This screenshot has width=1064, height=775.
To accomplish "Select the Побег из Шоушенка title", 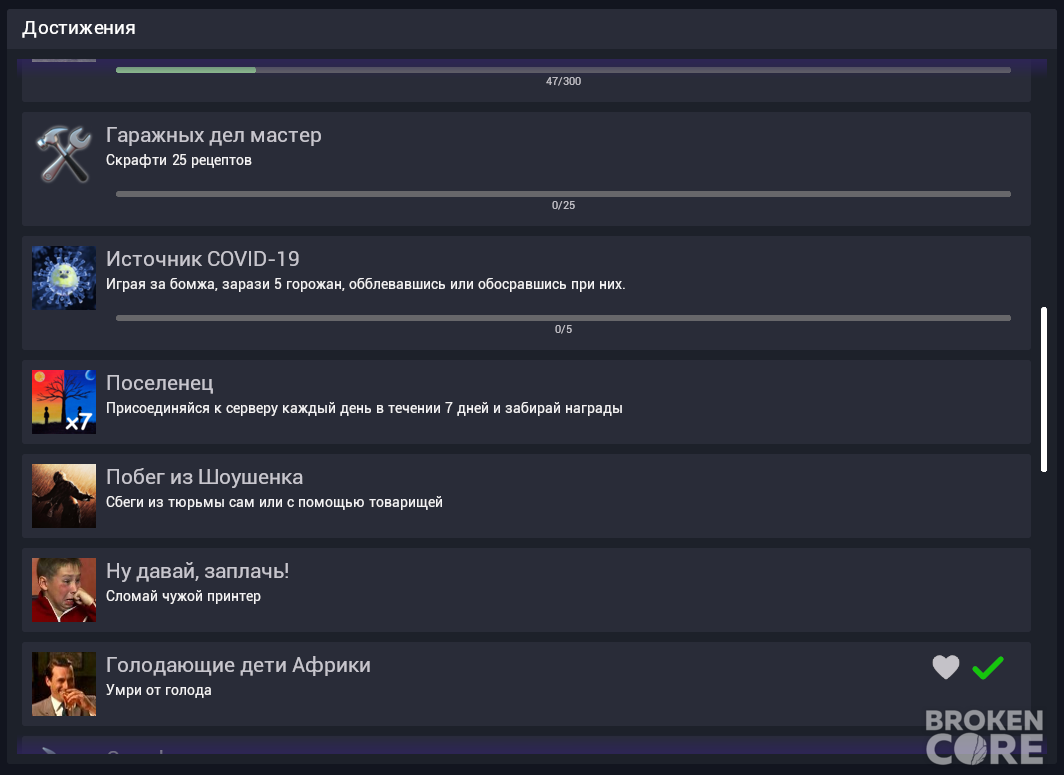I will 204,477.
